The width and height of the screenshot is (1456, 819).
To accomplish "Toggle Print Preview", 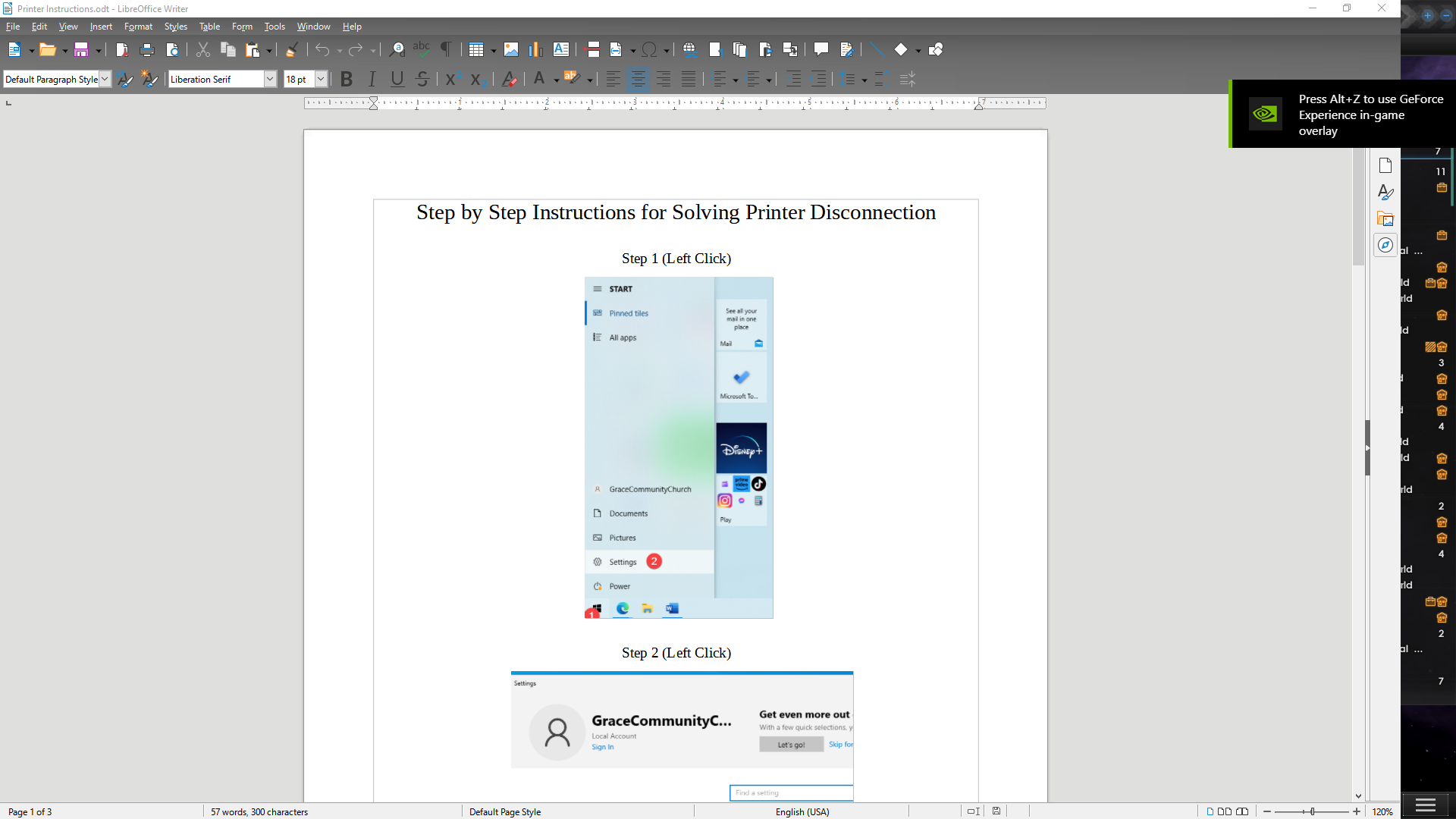I will 172,50.
